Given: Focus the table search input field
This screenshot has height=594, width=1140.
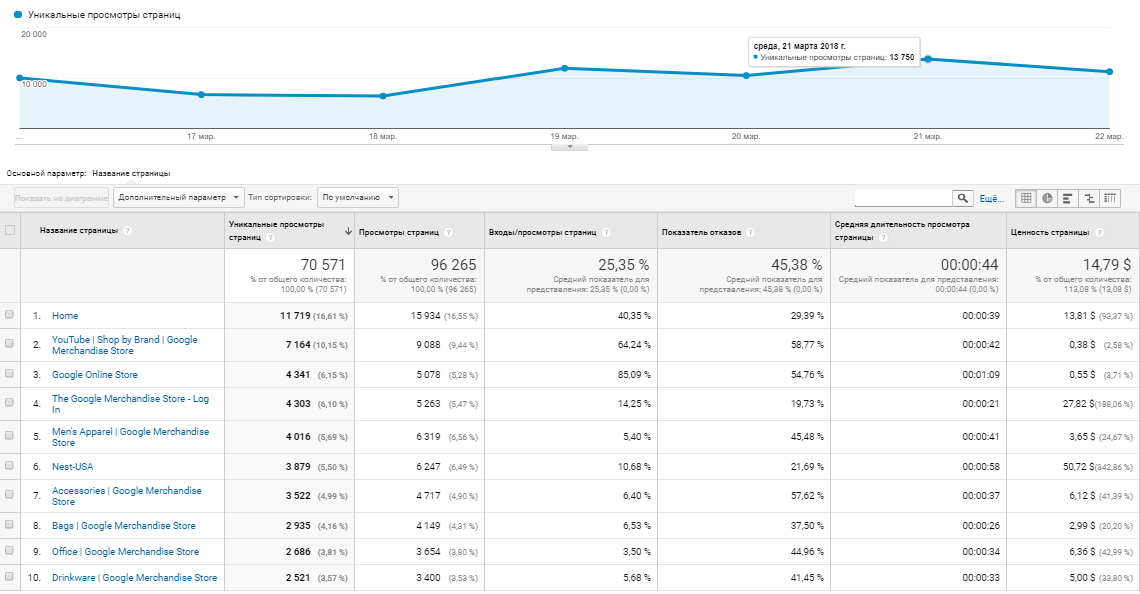Looking at the screenshot, I should coord(902,198).
